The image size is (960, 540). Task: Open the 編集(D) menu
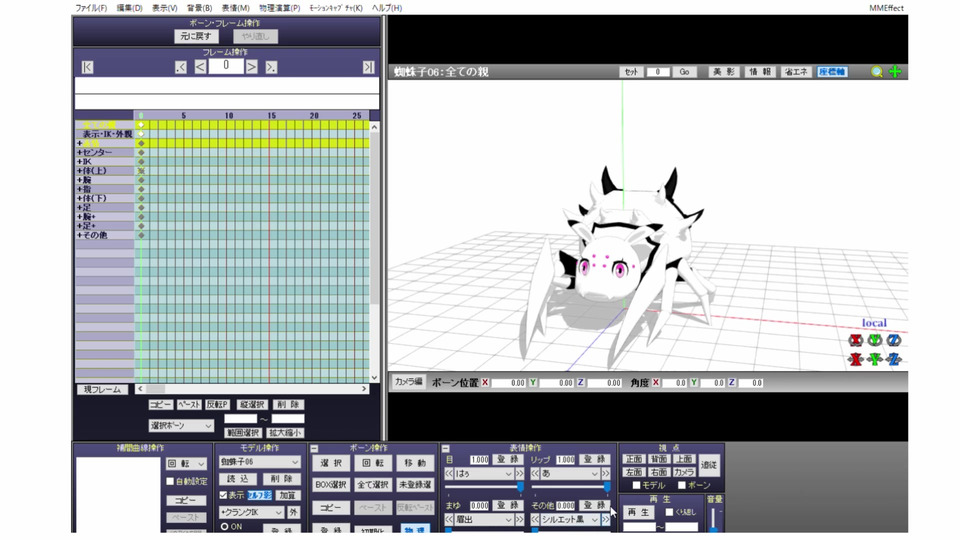click(x=129, y=8)
